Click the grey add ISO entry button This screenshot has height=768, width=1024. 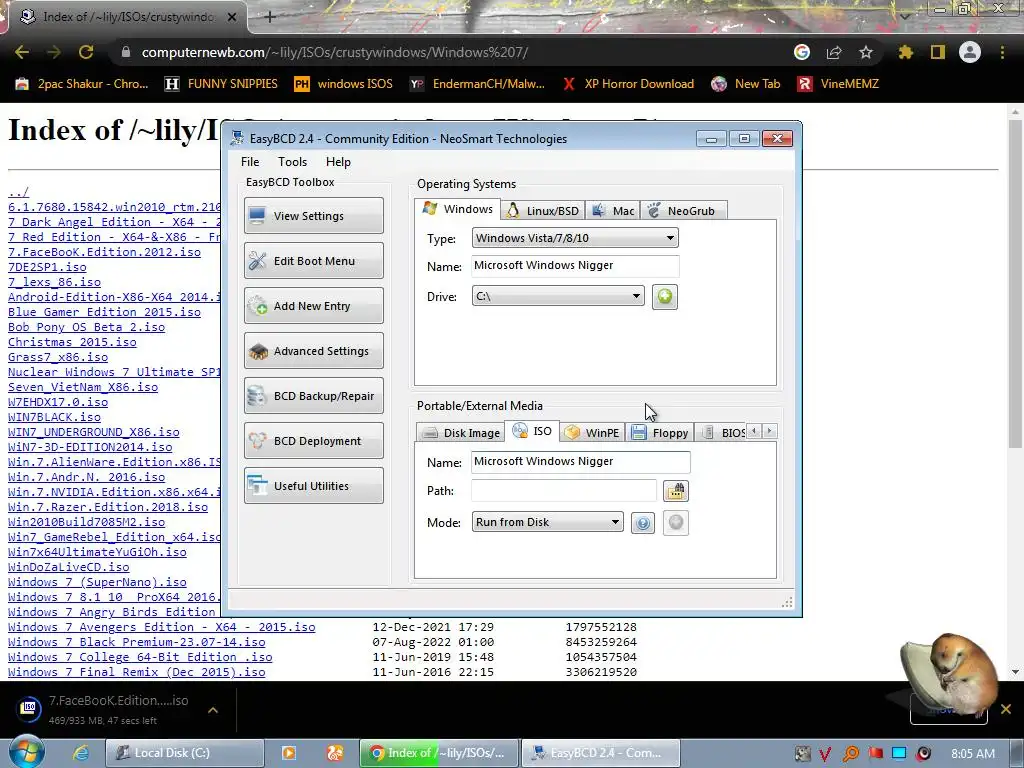point(675,522)
